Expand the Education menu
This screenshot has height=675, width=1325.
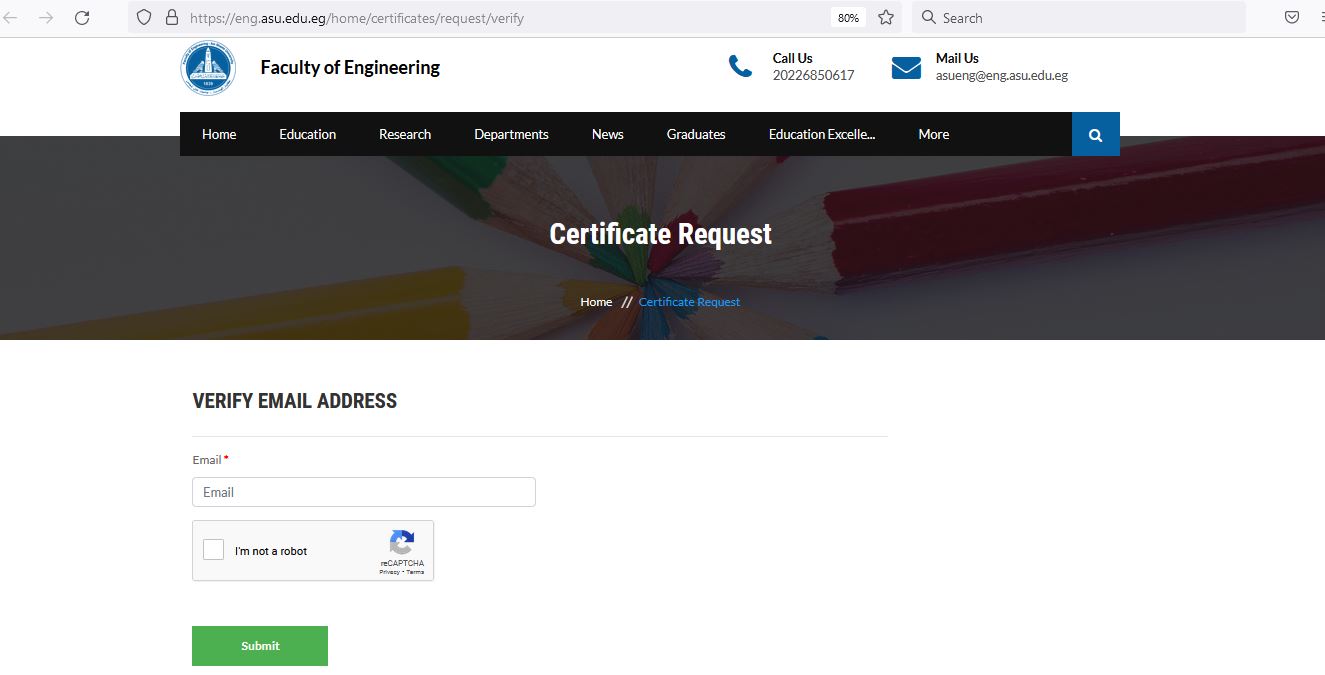[x=307, y=135]
